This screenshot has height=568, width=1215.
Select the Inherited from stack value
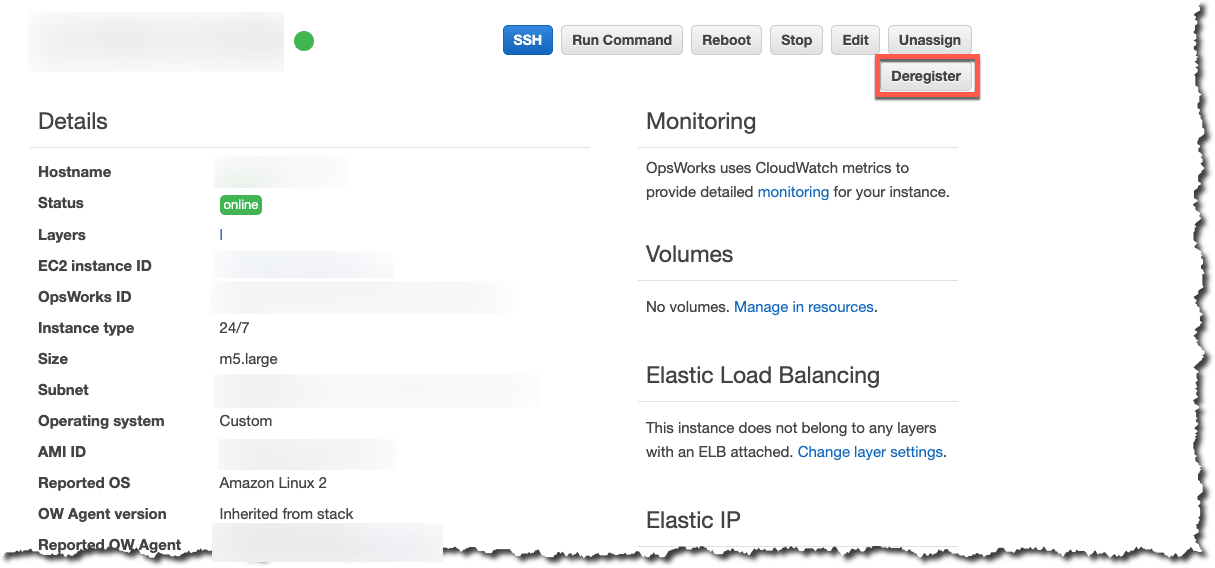click(x=287, y=514)
